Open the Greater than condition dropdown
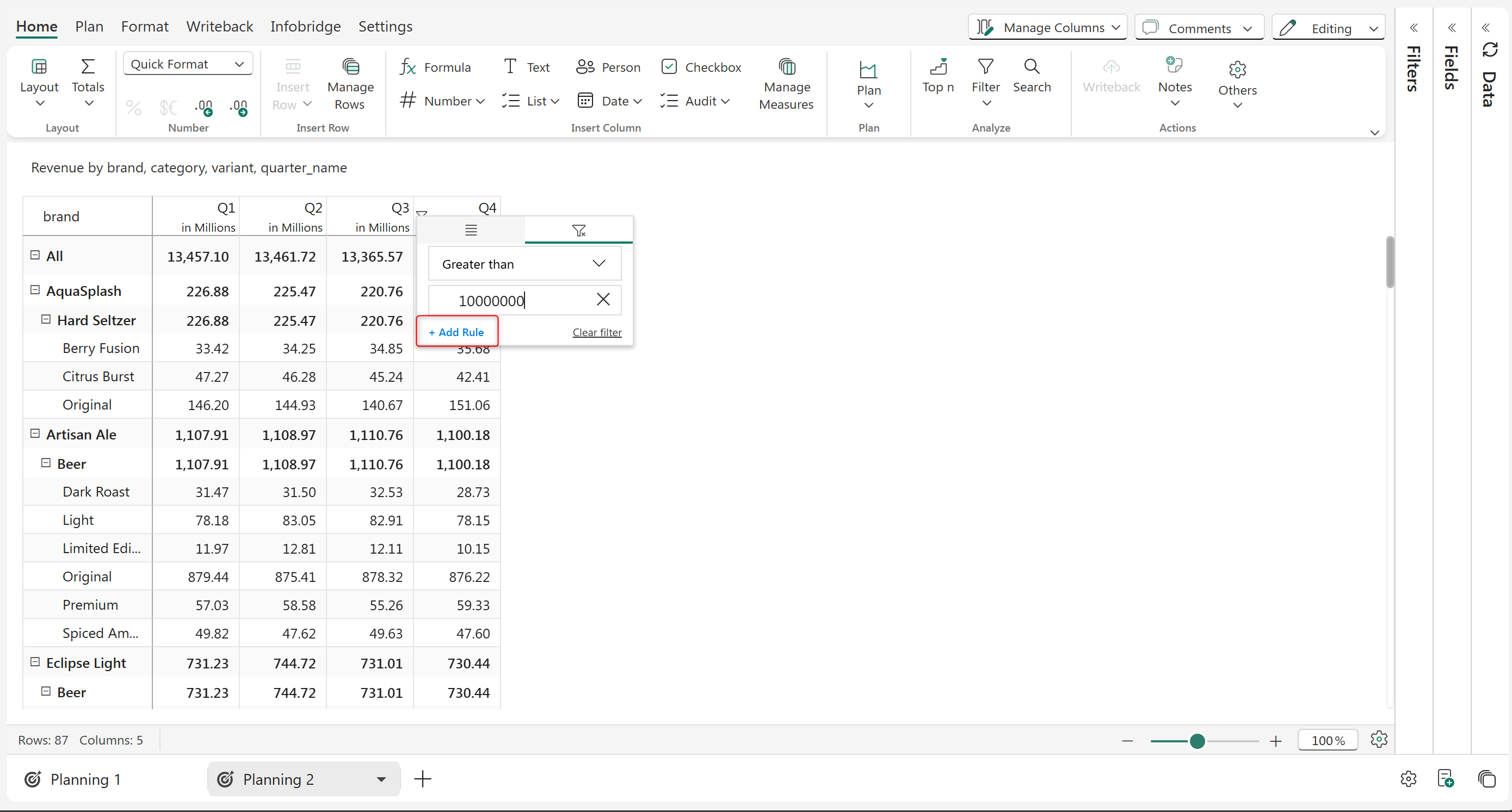1512x812 pixels. point(524,264)
